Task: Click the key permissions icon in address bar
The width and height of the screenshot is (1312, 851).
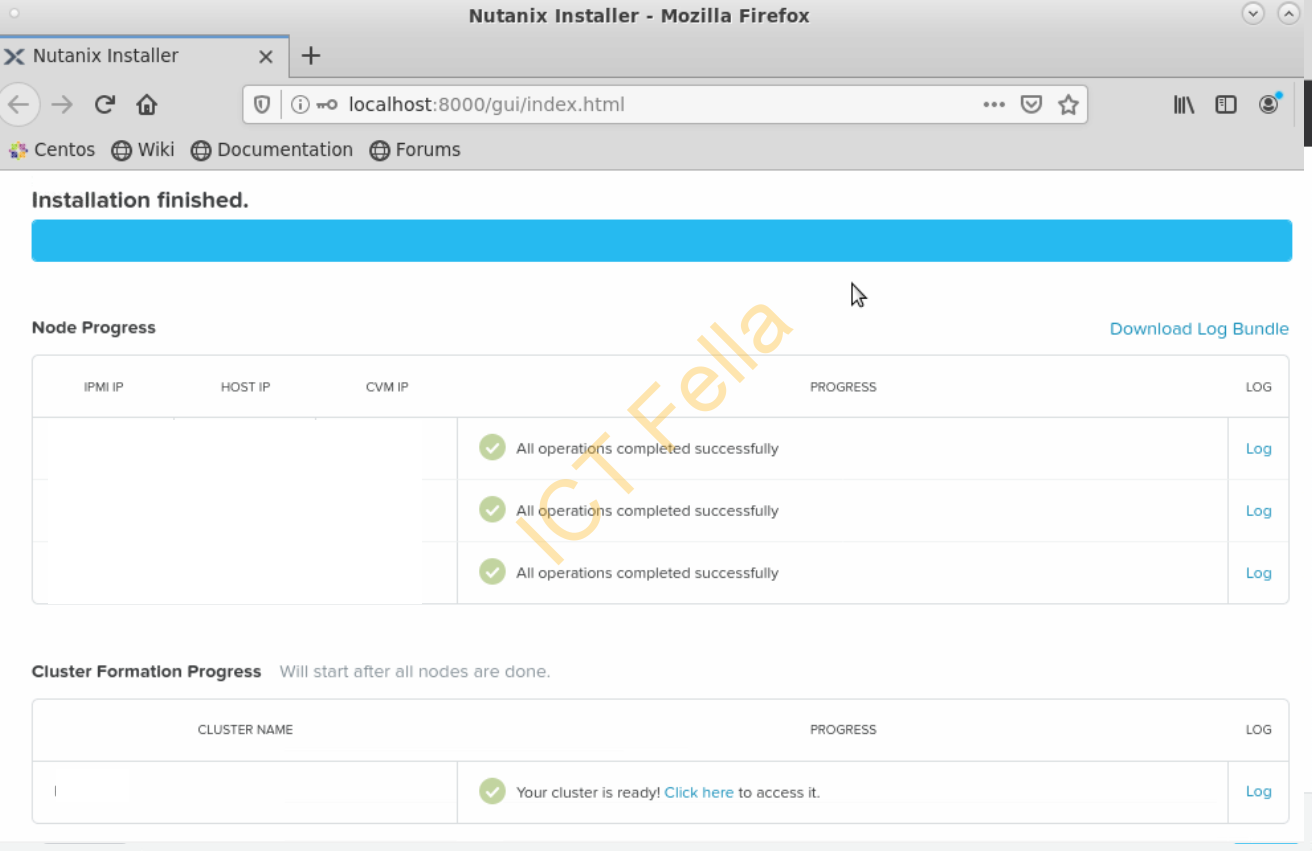Action: [326, 104]
